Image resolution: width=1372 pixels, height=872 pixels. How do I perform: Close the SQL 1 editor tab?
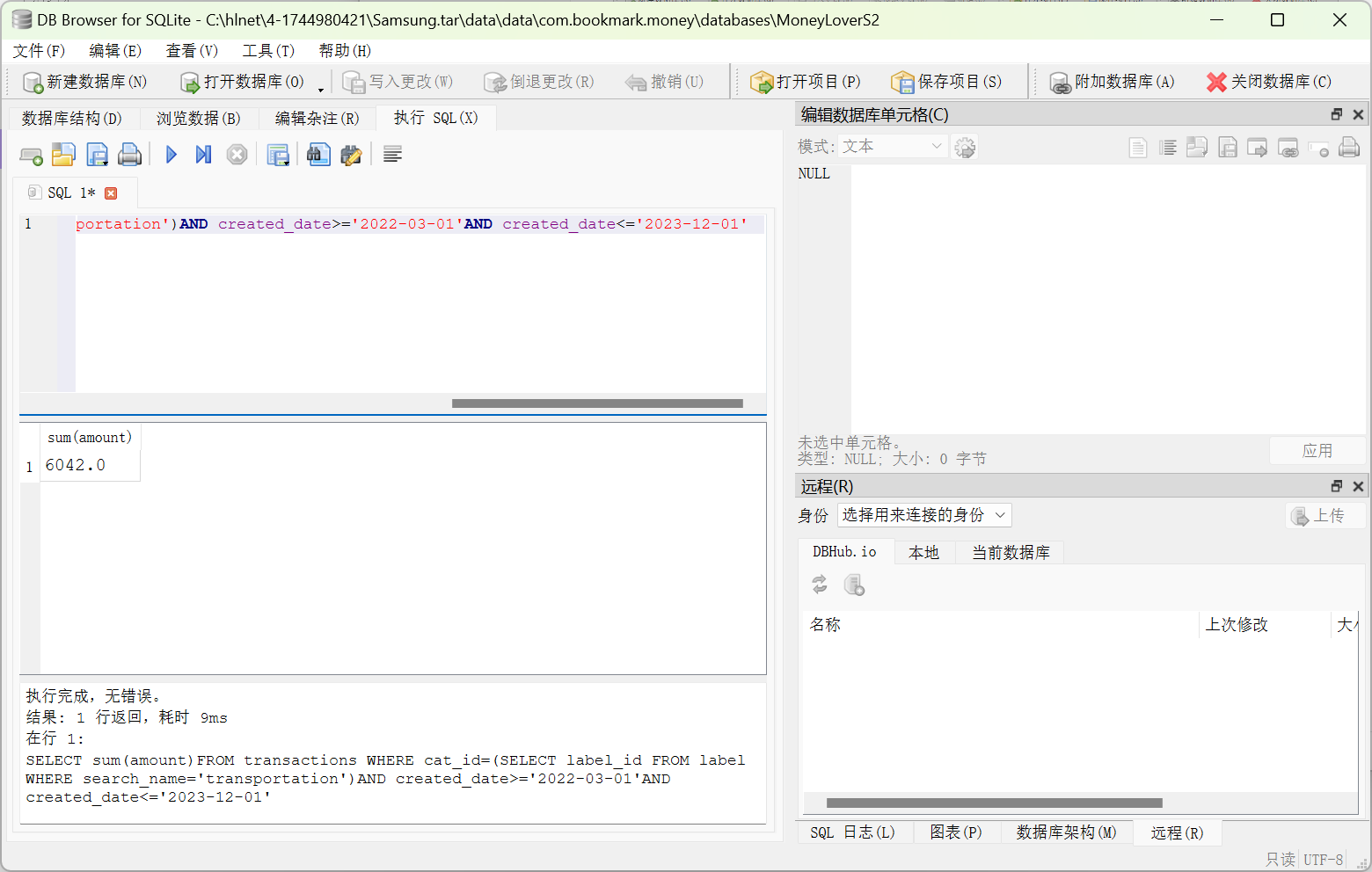coord(111,193)
